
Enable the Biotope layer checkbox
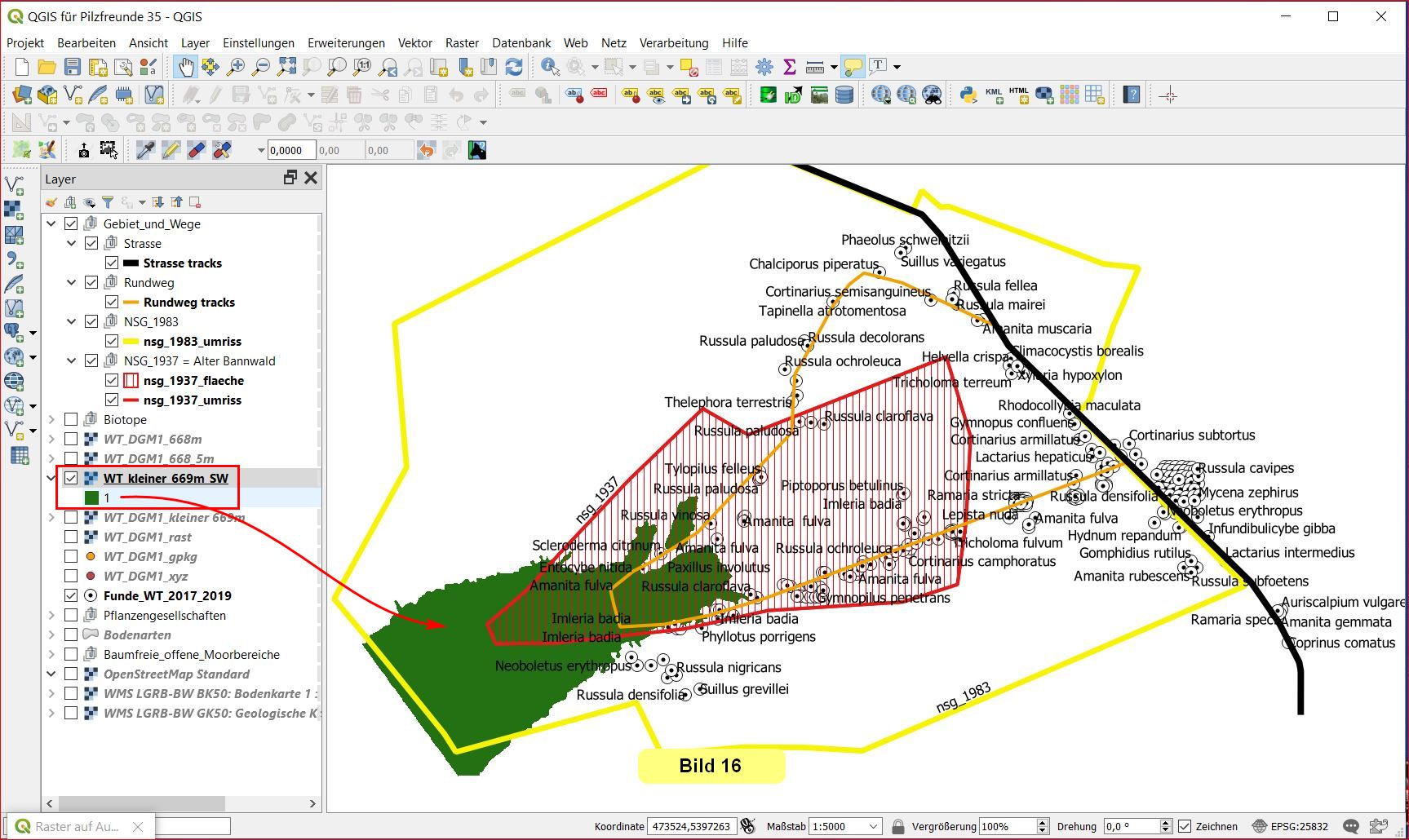click(71, 419)
